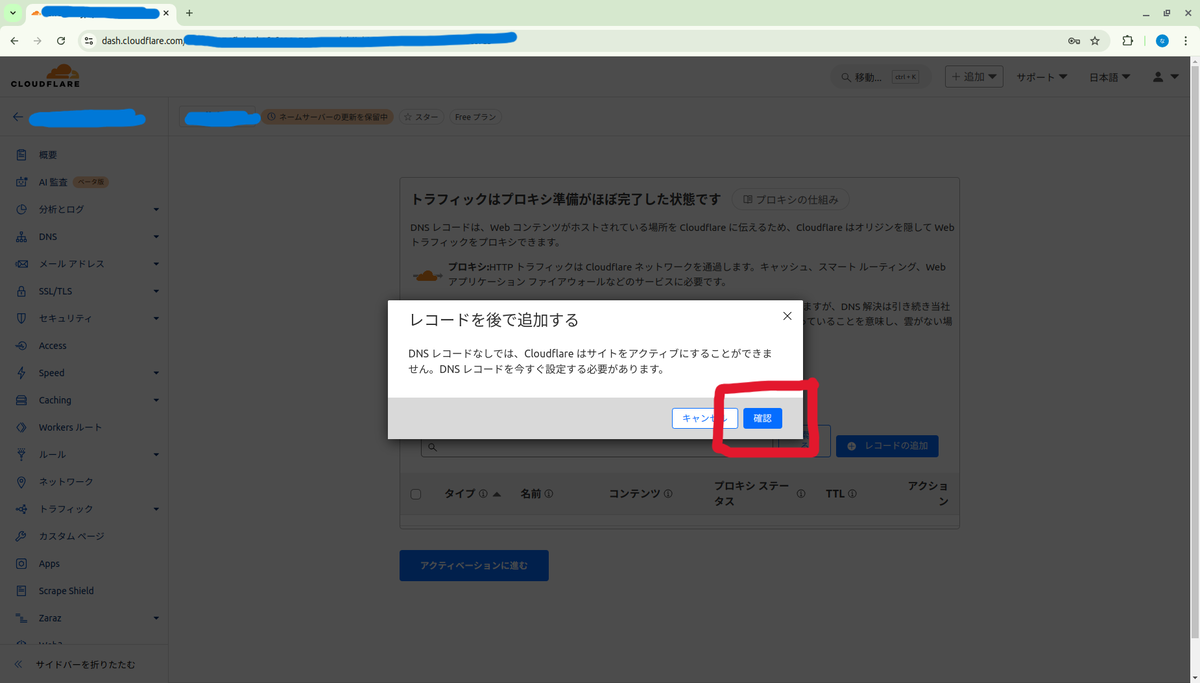1200x683 pixels.
Task: Click the Free プラン badge
Action: [x=475, y=117]
